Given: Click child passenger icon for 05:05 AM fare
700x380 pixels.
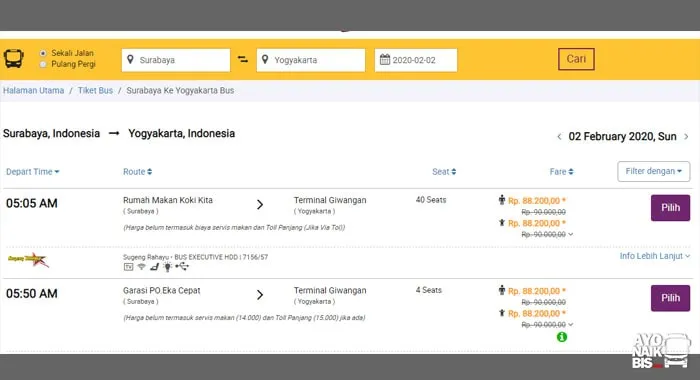Looking at the screenshot, I should pyautogui.click(x=502, y=223).
